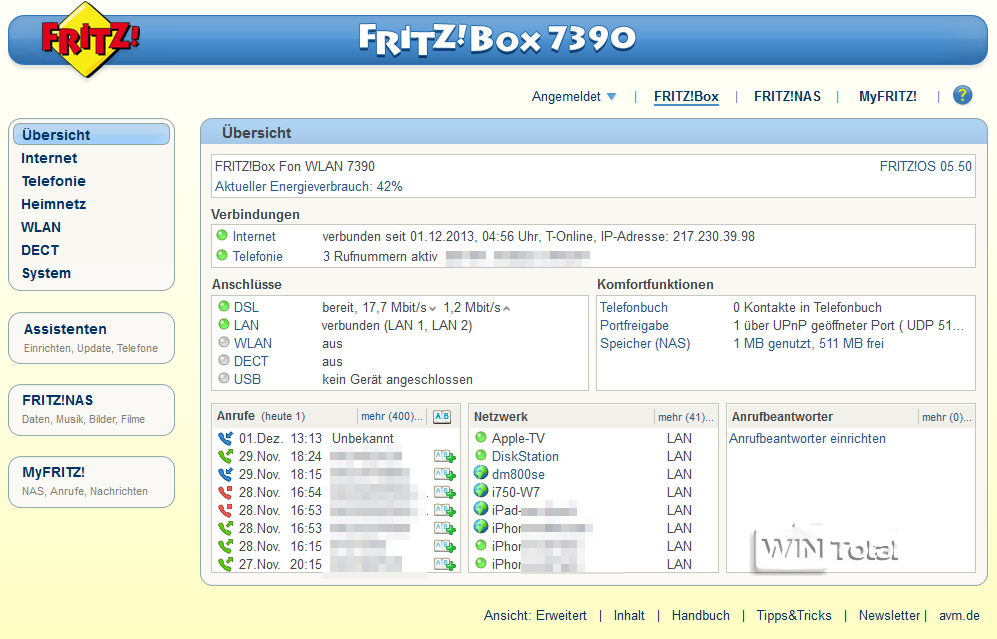Click green status dot beside Apple-TV
997x639 pixels.
pyautogui.click(x=481, y=437)
